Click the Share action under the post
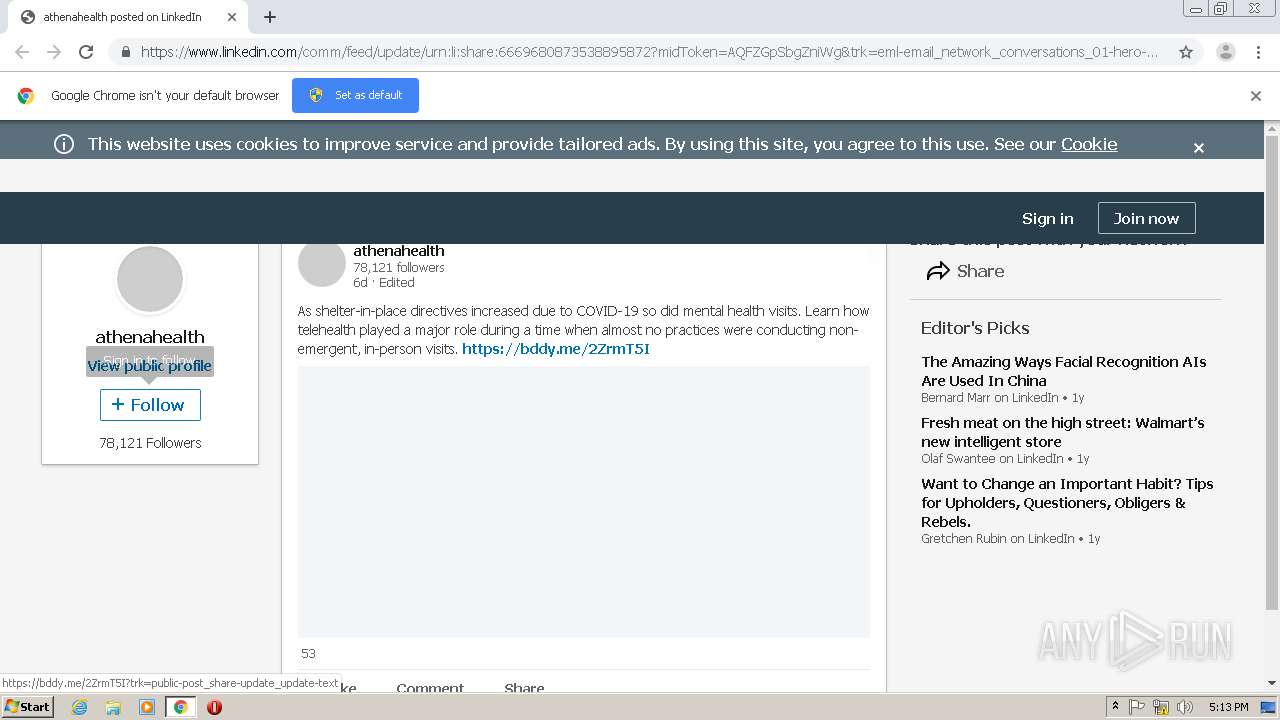Viewport: 1280px width, 720px height. pyautogui.click(x=524, y=688)
